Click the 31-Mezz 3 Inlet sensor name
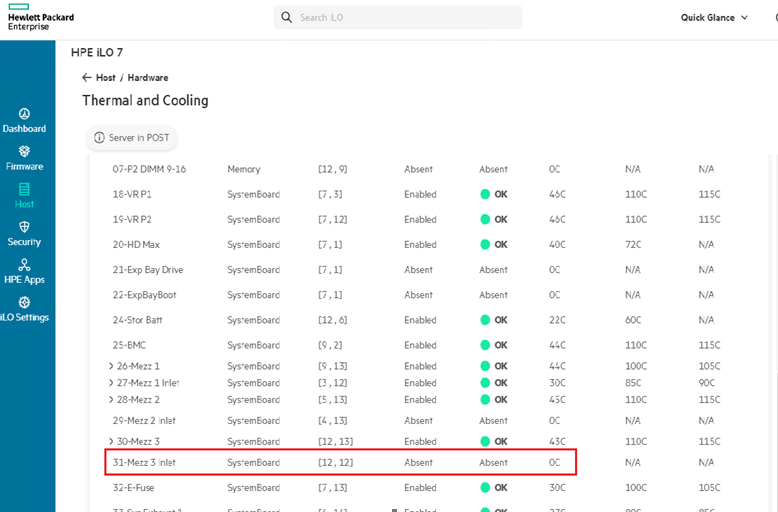778x512 pixels. coord(144,462)
